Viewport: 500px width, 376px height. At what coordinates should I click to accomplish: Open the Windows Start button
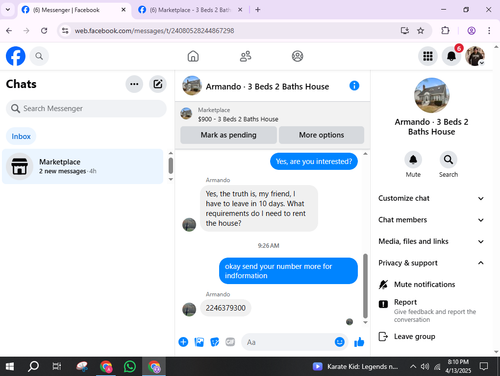point(10,367)
